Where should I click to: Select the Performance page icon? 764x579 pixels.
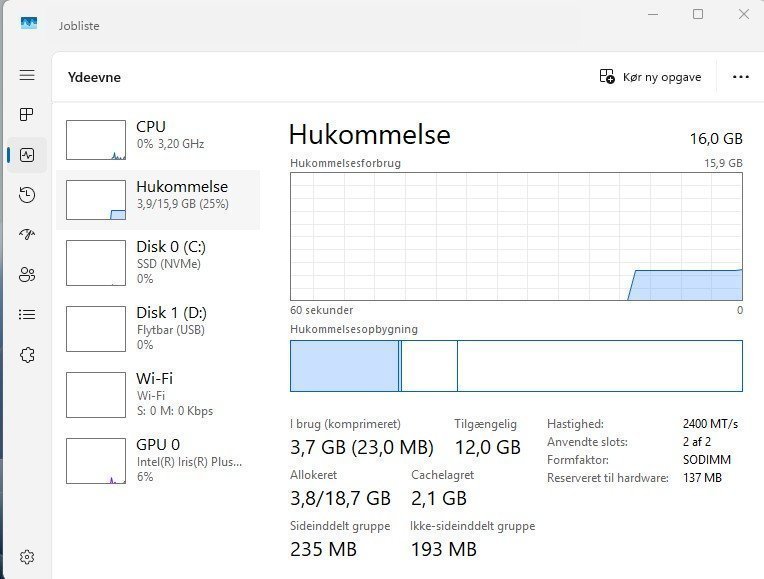[27, 155]
